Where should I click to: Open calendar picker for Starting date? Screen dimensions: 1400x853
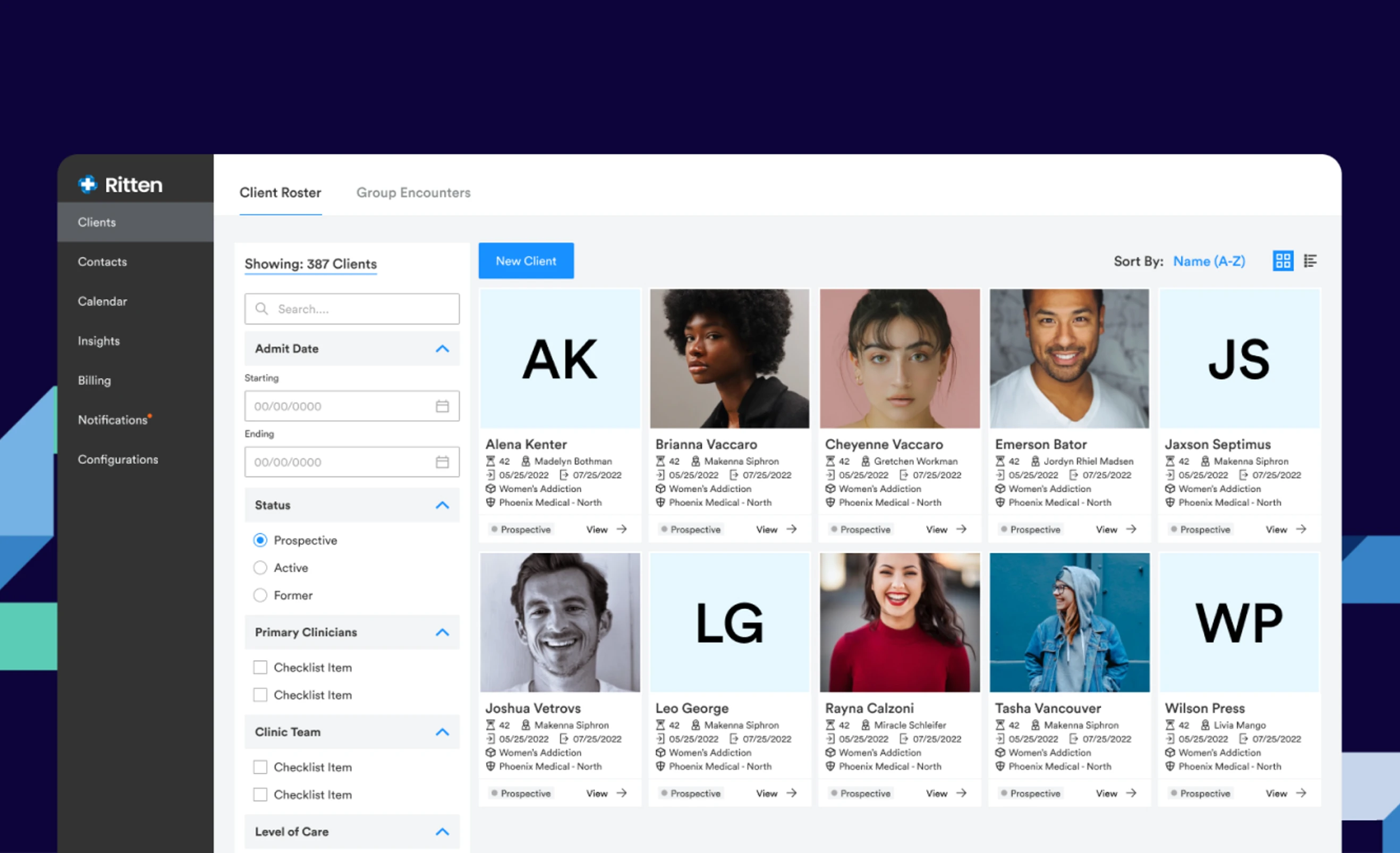[x=442, y=406]
